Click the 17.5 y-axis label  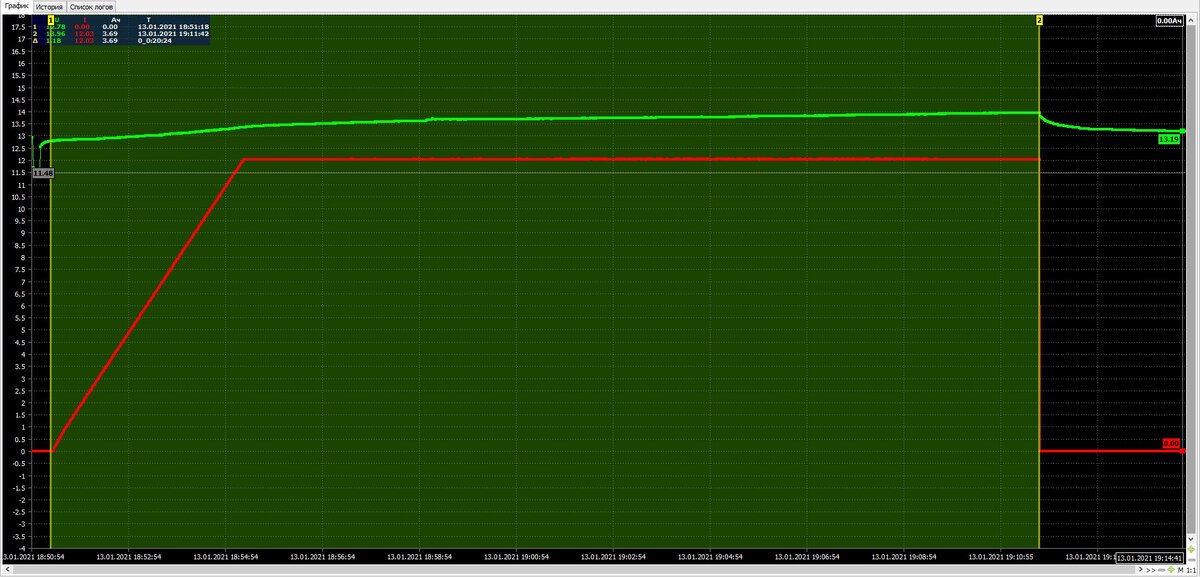click(x=18, y=27)
